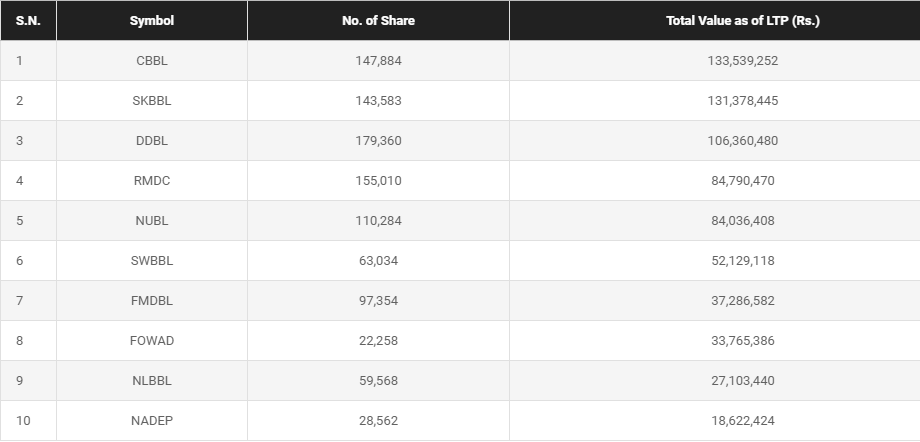
Task: Click share count 22,258 for FOWAD
Action: (x=378, y=340)
